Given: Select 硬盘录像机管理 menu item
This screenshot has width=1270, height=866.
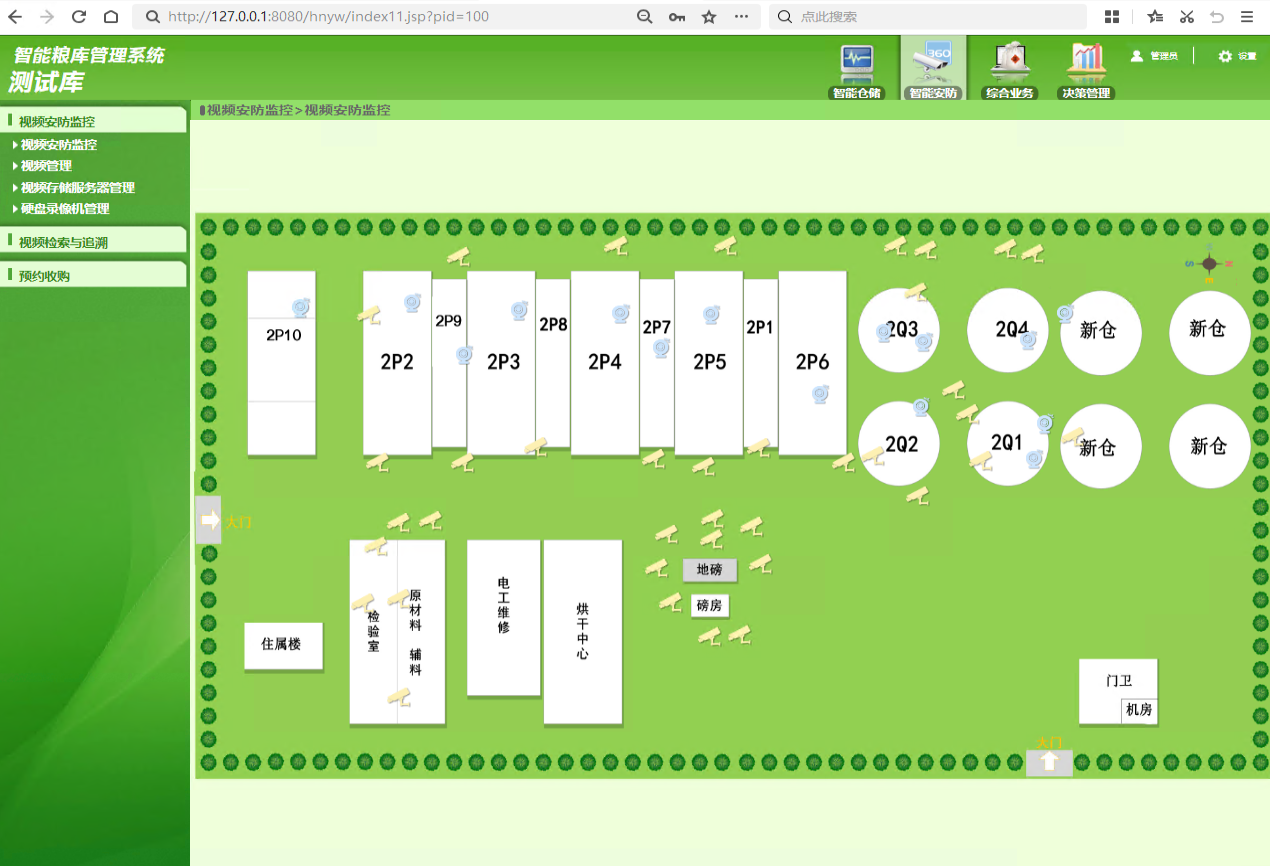Looking at the screenshot, I should (65, 209).
